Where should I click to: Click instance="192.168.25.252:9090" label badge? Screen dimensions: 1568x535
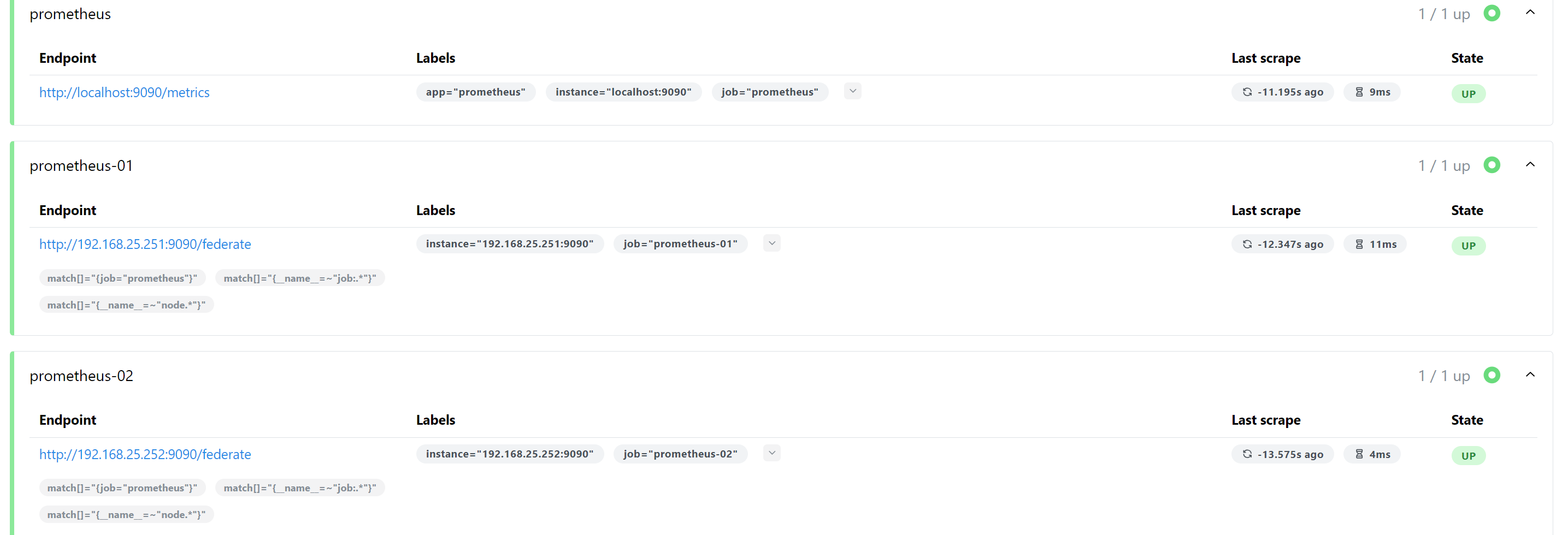click(x=510, y=454)
